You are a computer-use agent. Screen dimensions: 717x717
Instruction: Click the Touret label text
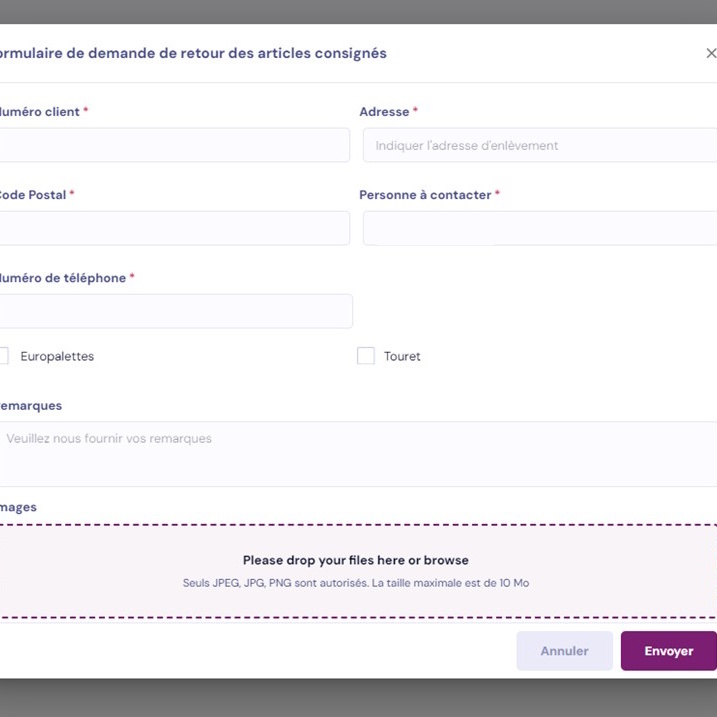point(402,356)
